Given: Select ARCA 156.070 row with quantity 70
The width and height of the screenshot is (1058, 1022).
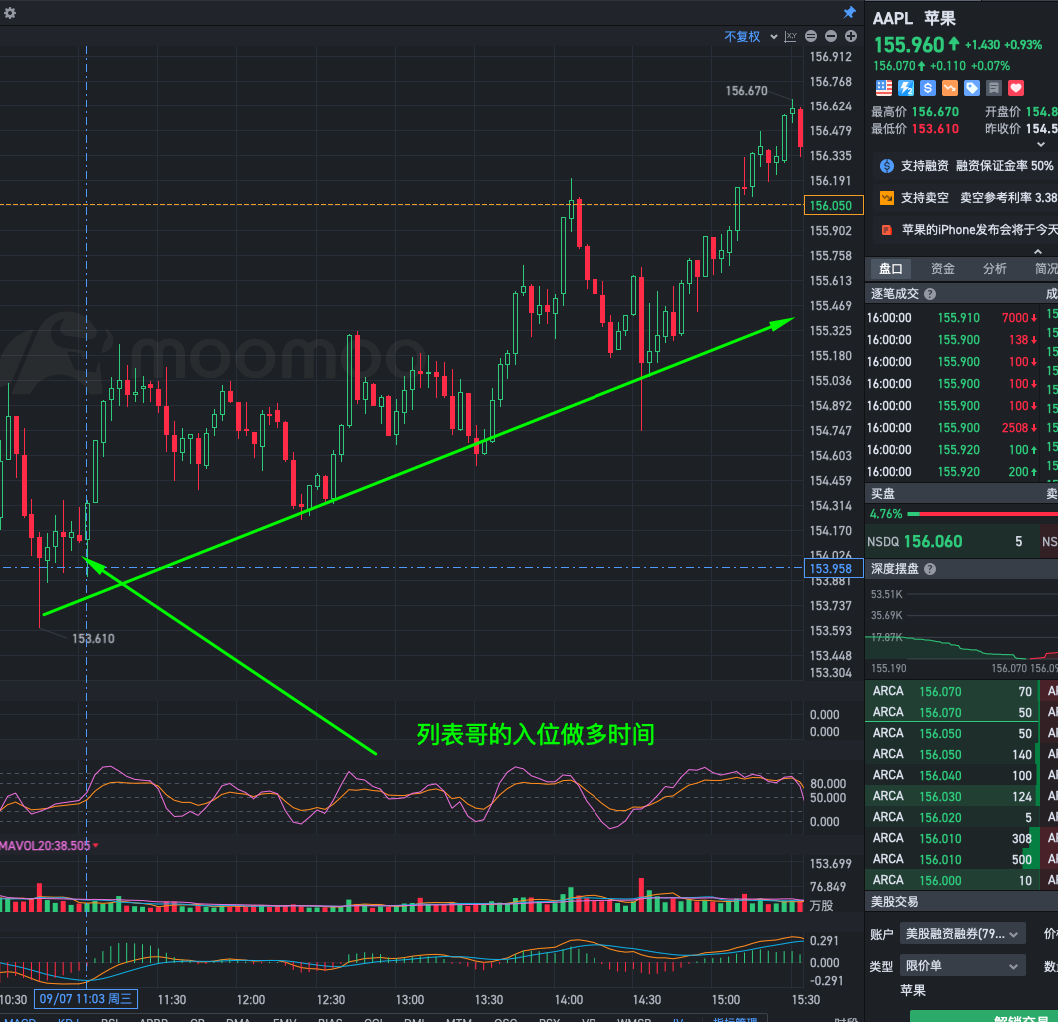Looking at the screenshot, I should pyautogui.click(x=951, y=691).
